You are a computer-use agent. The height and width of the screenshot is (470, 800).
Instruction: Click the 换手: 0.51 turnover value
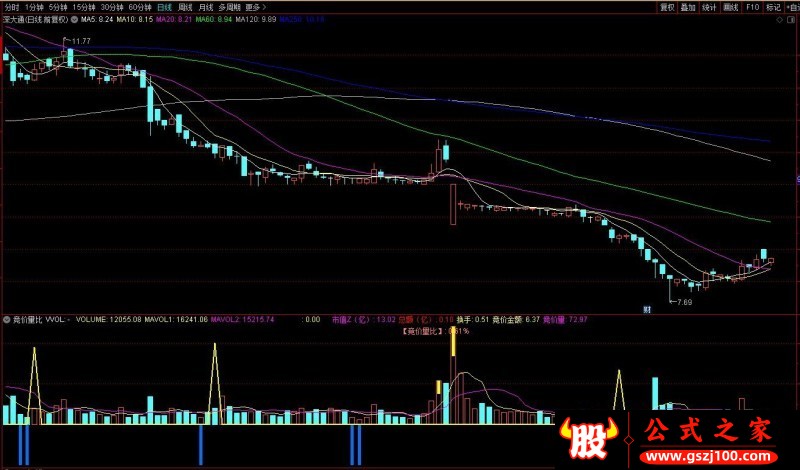tap(472, 320)
